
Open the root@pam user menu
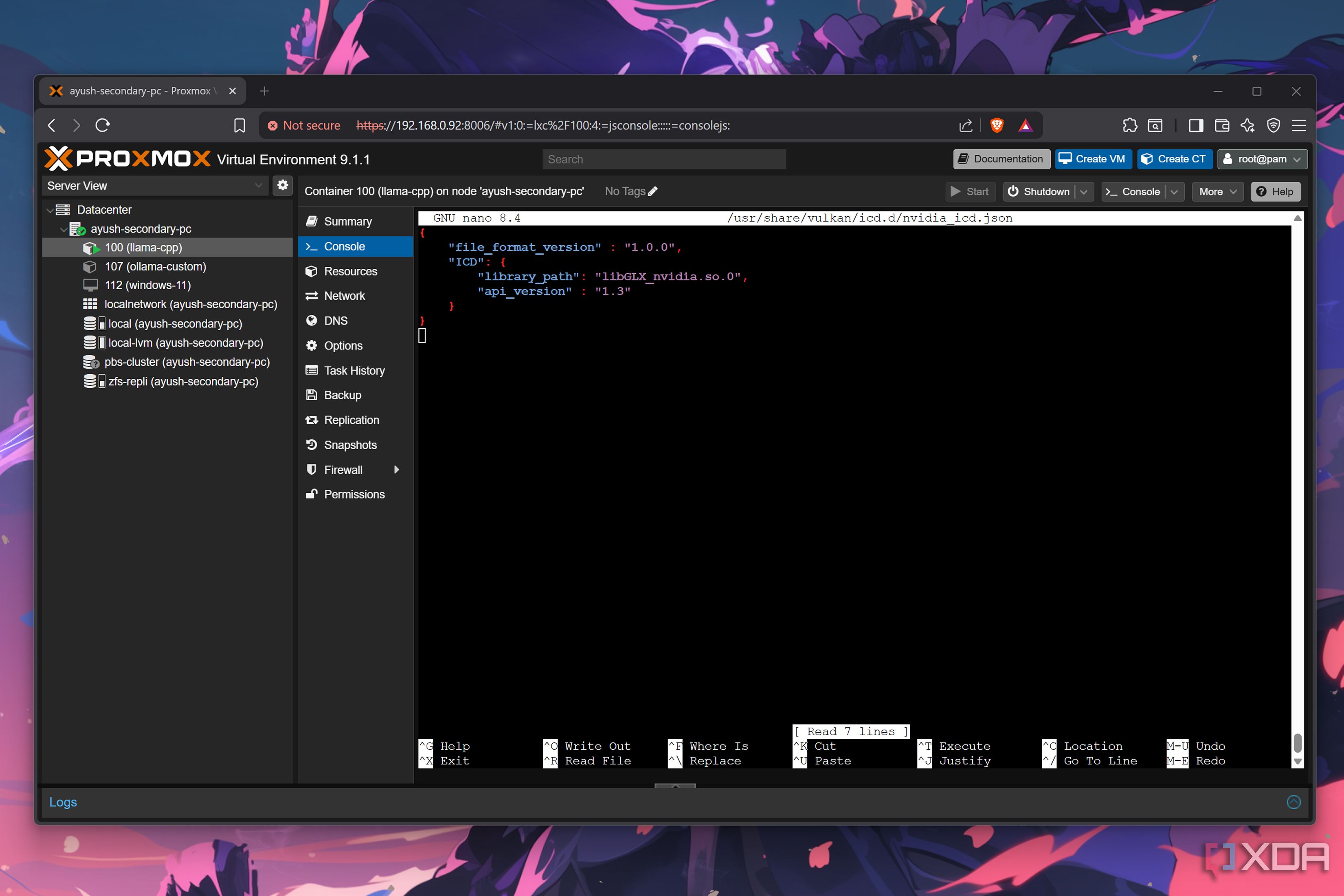(x=1262, y=159)
